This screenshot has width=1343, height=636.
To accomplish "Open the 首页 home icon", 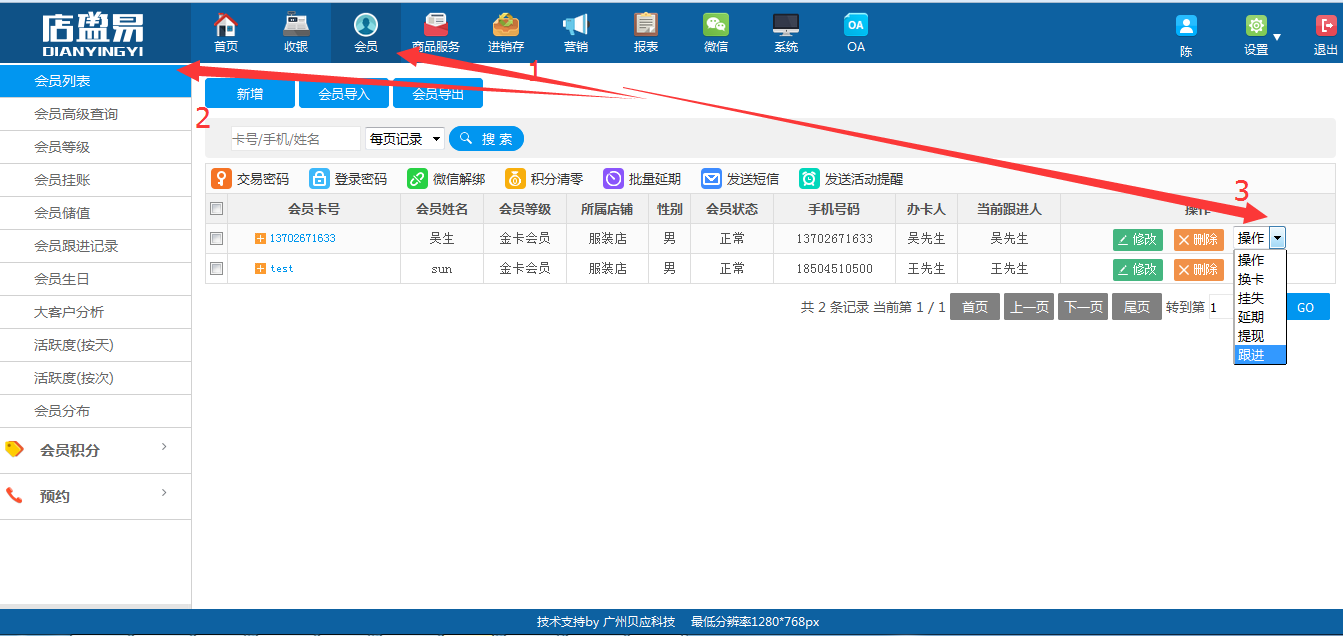I will point(226,25).
